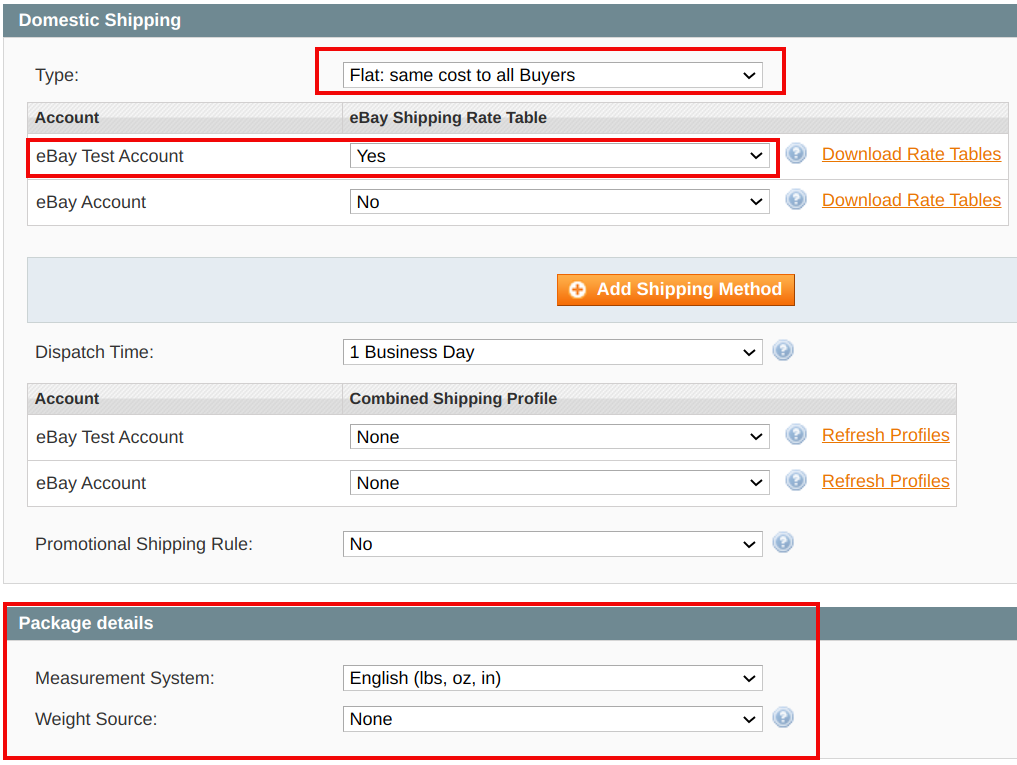This screenshot has width=1017, height=765.
Task: Open the domestic shipping Type dropdown
Action: tap(552, 75)
